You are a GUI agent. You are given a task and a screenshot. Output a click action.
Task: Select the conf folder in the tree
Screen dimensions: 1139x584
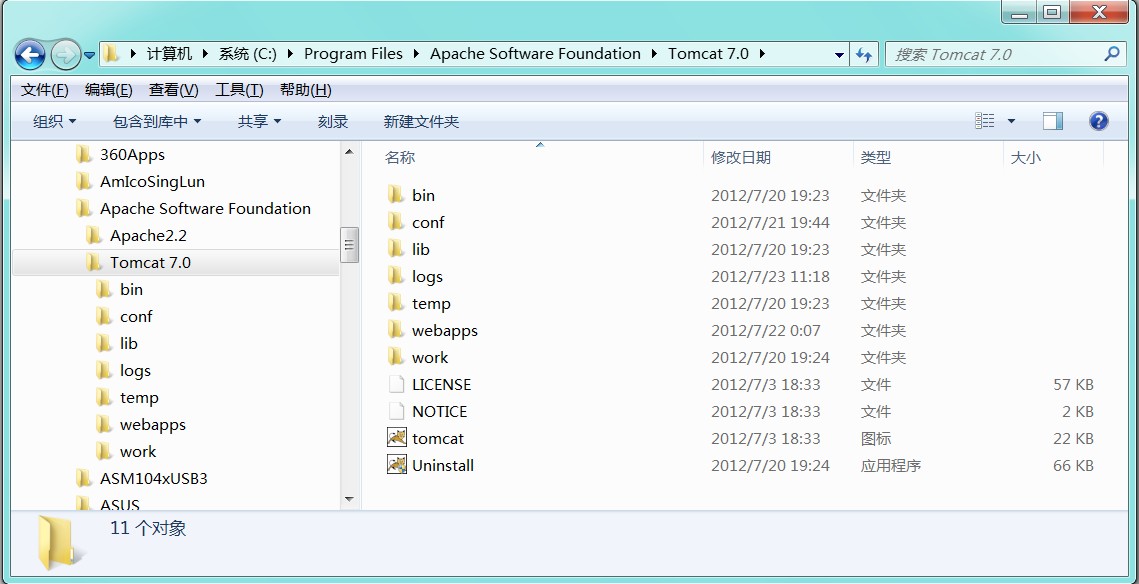pyautogui.click(x=136, y=317)
